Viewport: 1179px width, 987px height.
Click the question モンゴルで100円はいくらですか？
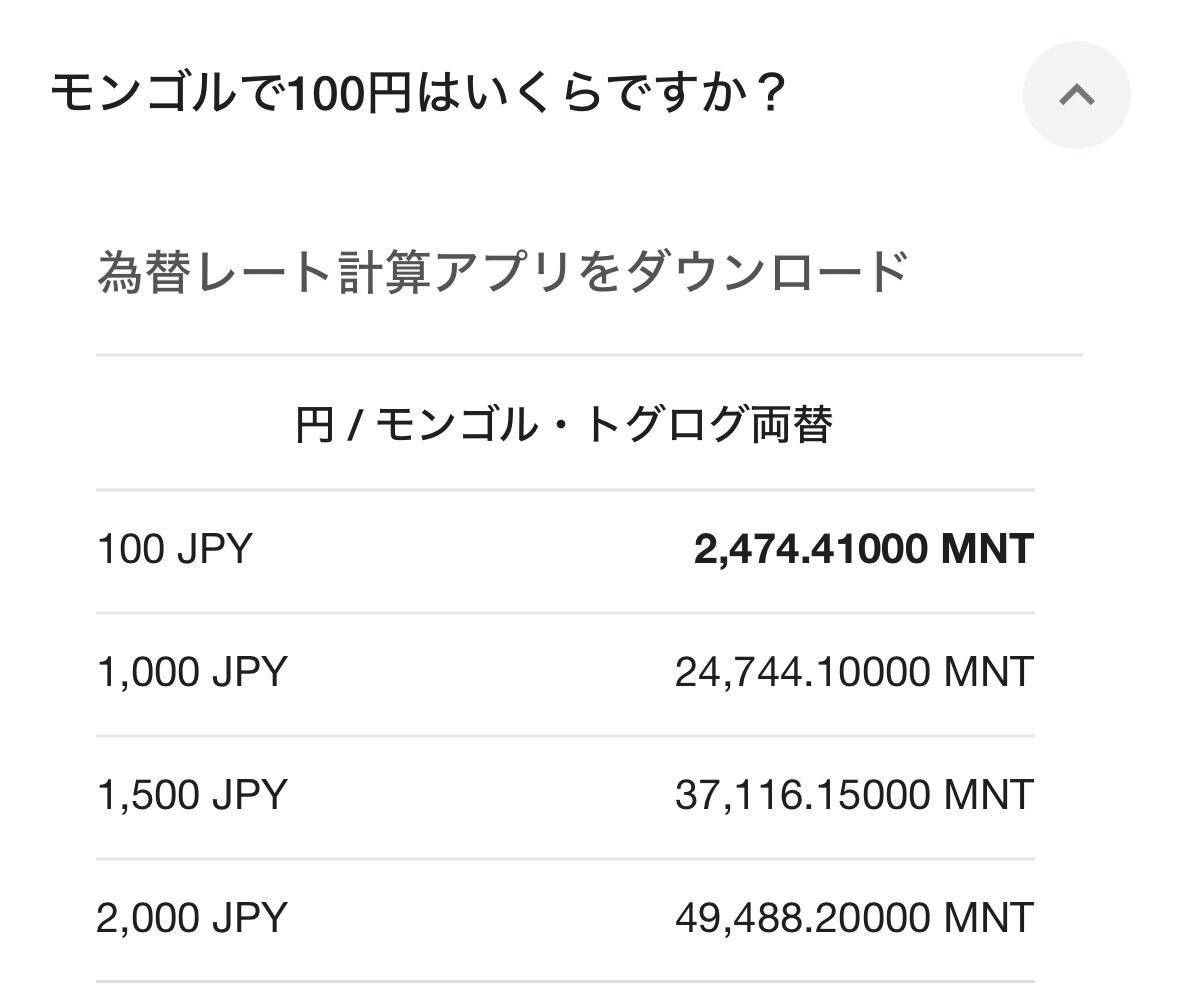coord(418,94)
